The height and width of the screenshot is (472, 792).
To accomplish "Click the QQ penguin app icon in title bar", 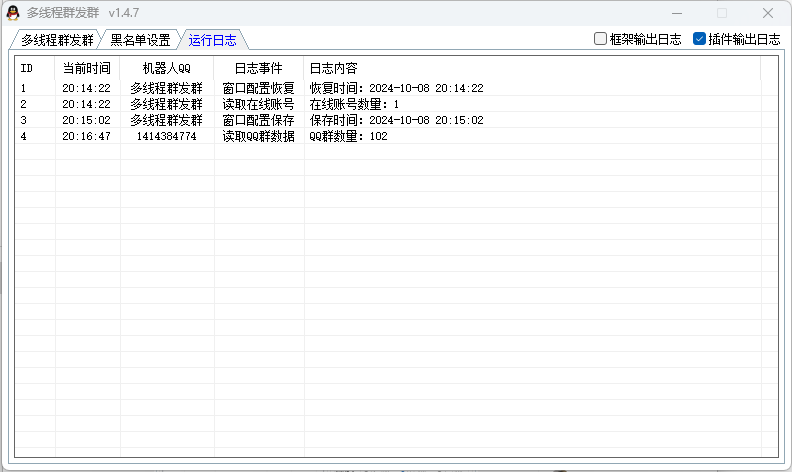I will pos(13,13).
